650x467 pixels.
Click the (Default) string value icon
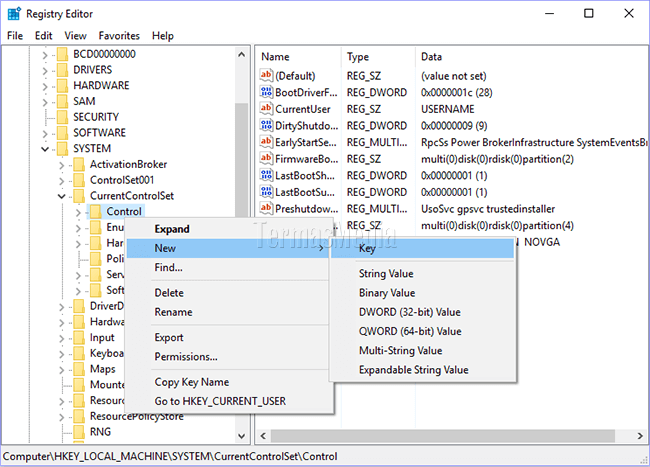(266, 75)
